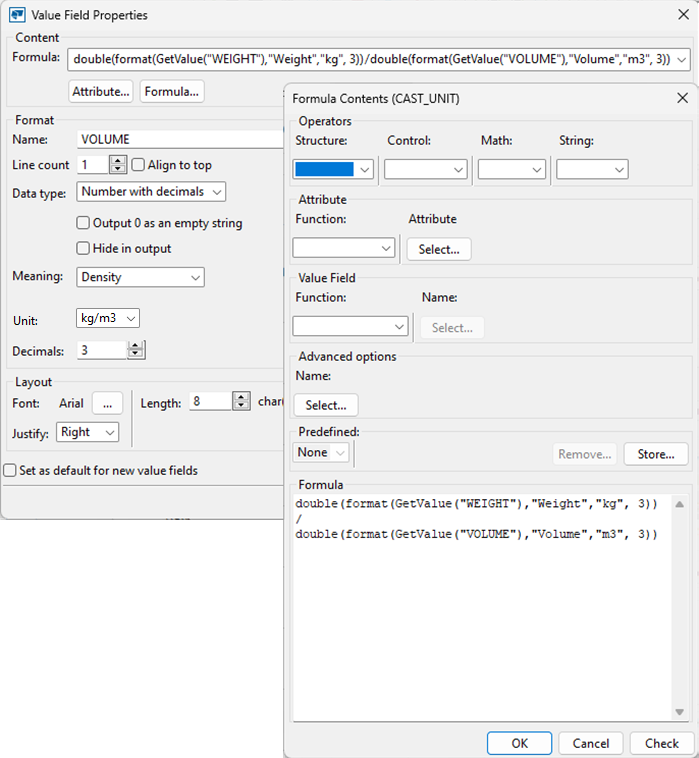Check Hide in output option
This screenshot has width=699, height=758.
[x=84, y=248]
